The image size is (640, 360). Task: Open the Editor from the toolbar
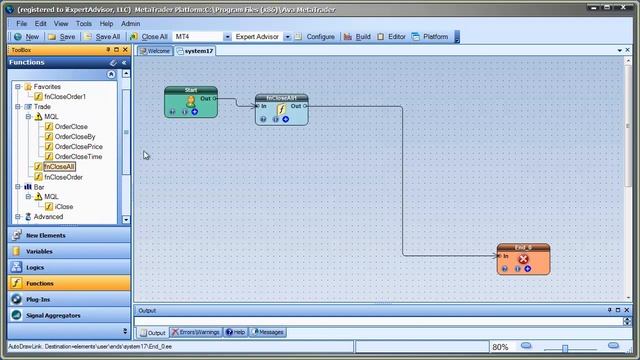click(x=391, y=37)
